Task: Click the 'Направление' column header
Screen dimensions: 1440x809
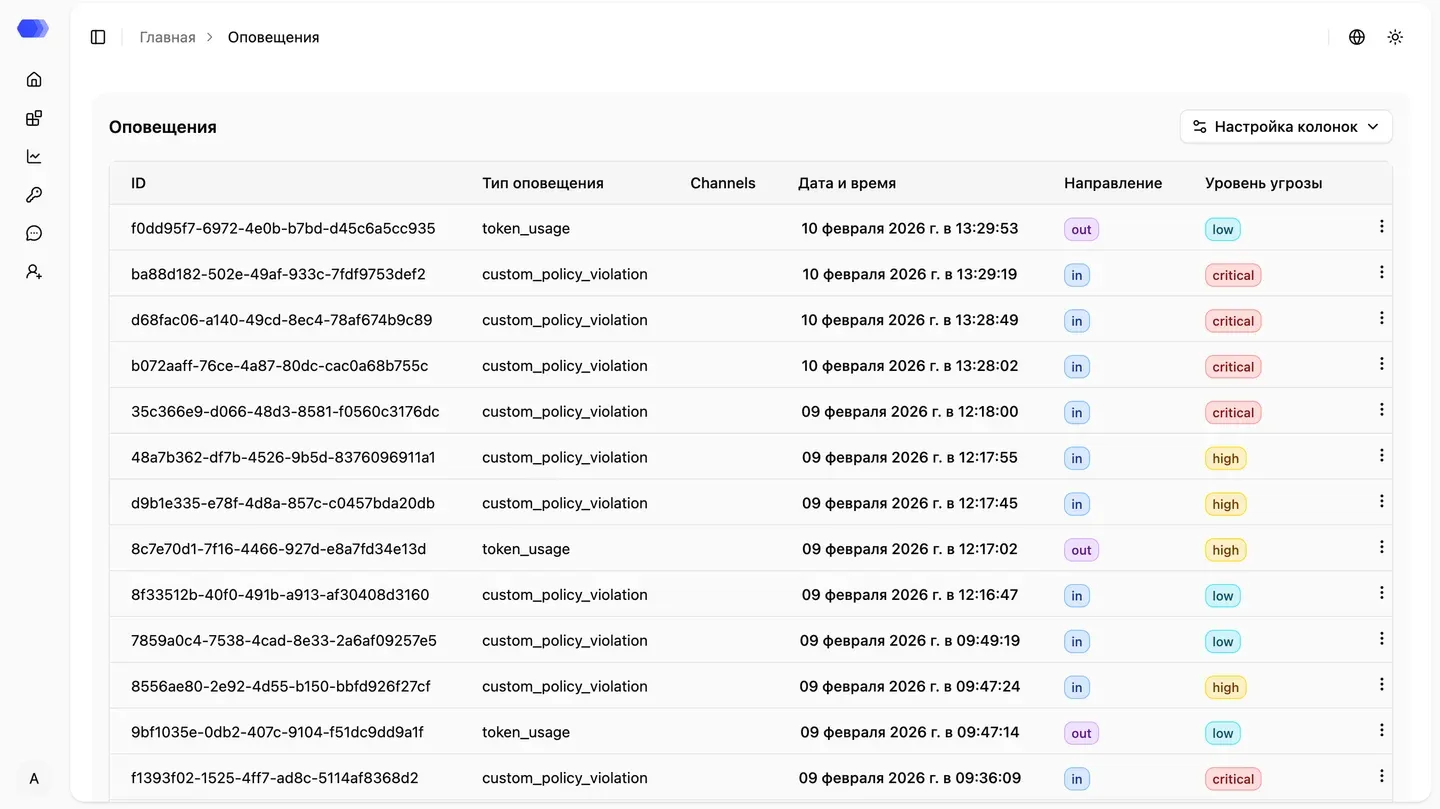Action: (1113, 183)
